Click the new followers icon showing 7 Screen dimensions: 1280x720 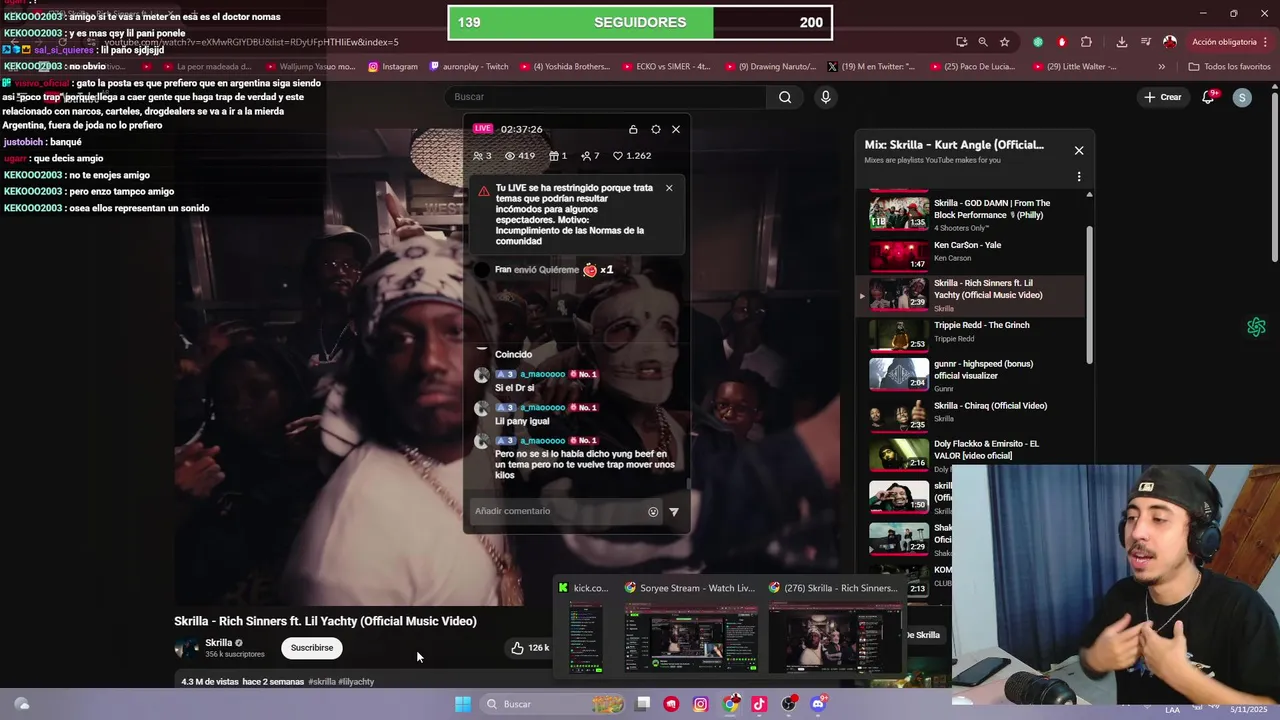coord(585,156)
